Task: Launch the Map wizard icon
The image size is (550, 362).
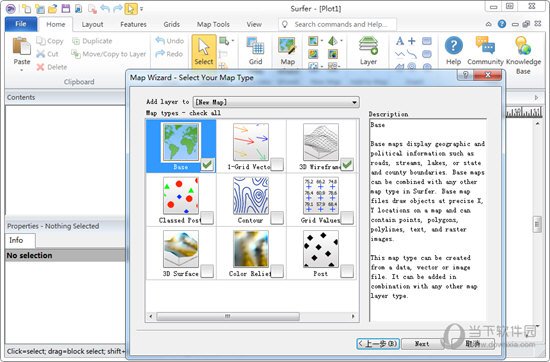Action: [x=287, y=46]
